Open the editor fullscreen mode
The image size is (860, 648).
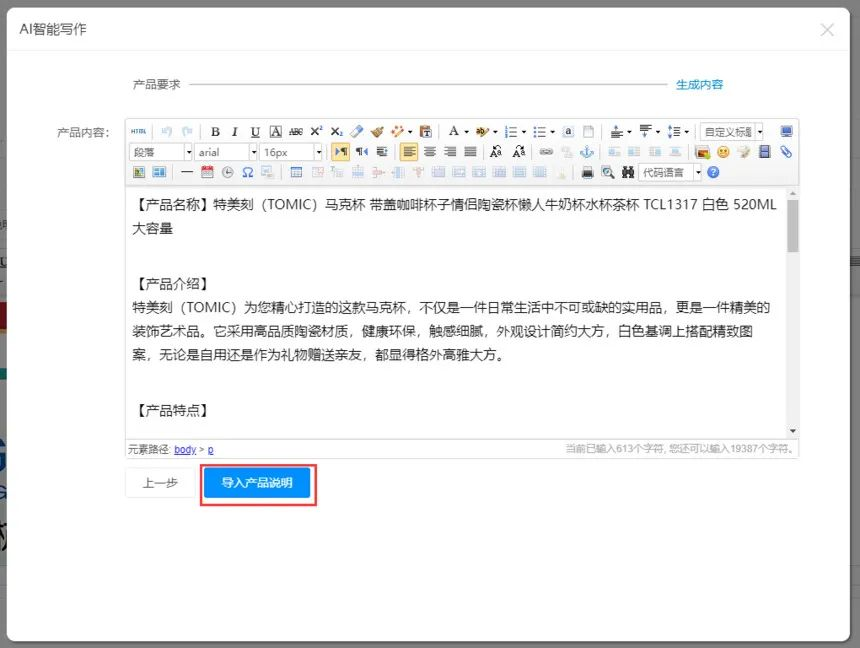pos(787,132)
